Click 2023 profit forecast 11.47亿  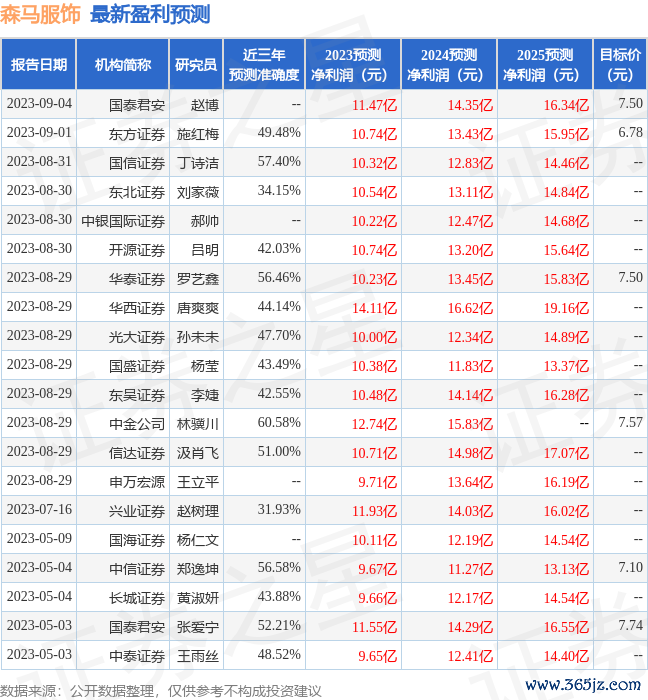coord(374,105)
